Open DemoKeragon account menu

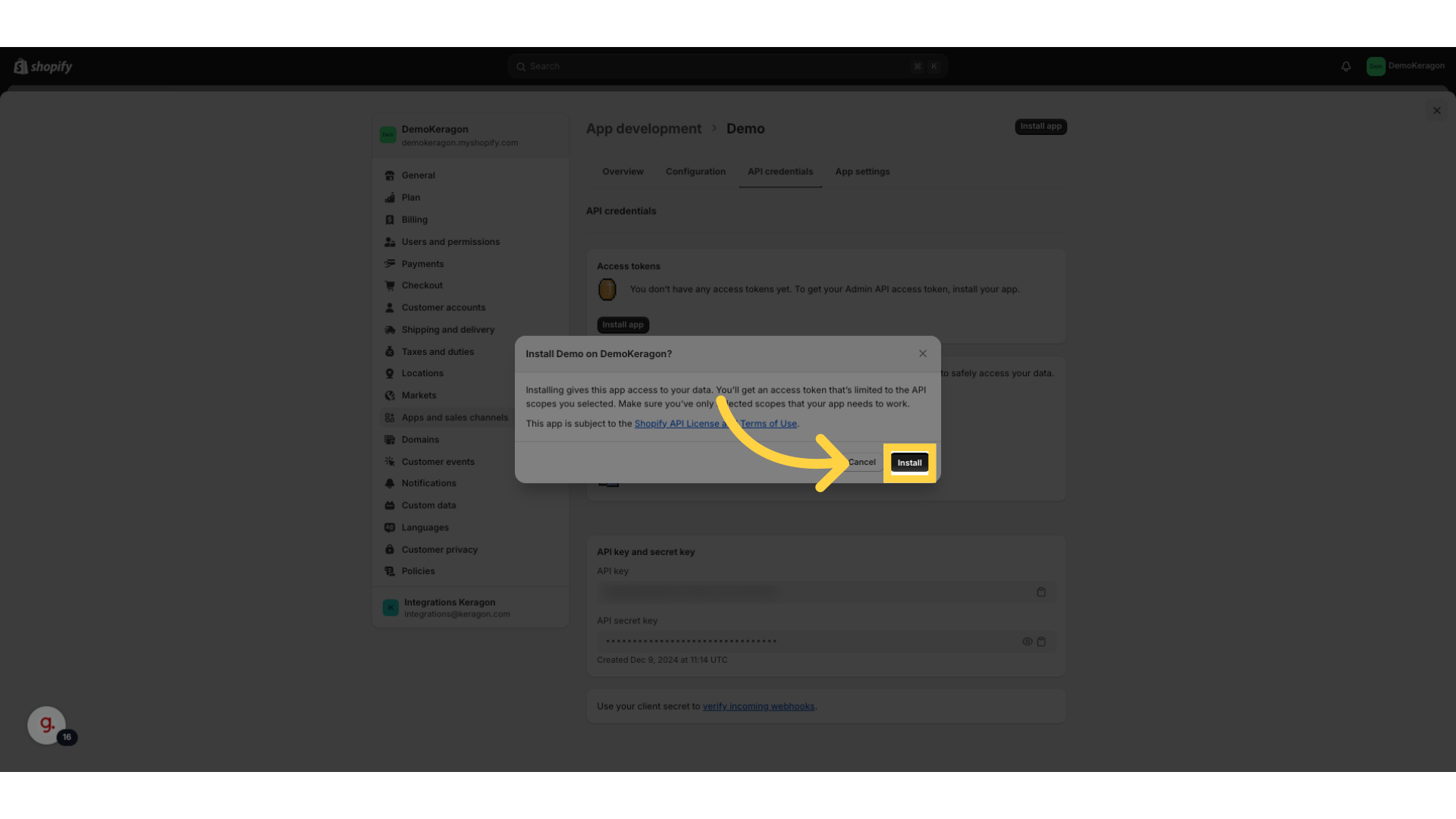pos(1405,66)
